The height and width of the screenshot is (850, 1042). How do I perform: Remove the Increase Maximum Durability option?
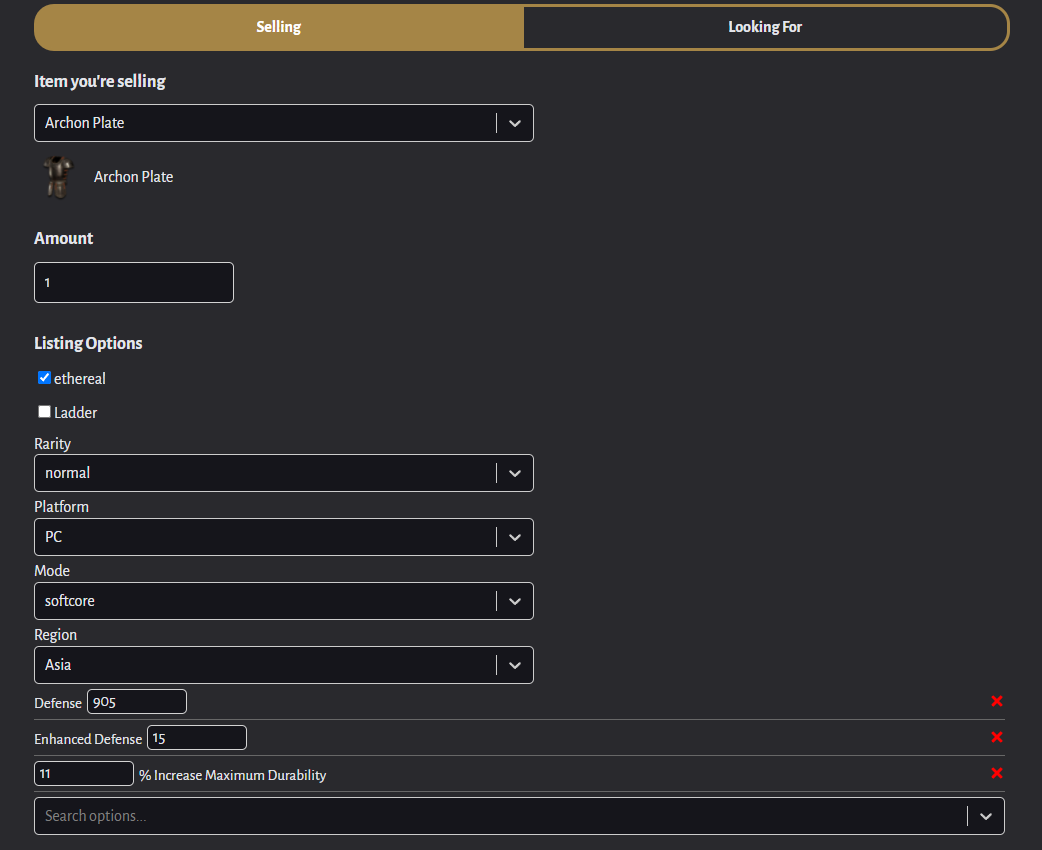(997, 773)
